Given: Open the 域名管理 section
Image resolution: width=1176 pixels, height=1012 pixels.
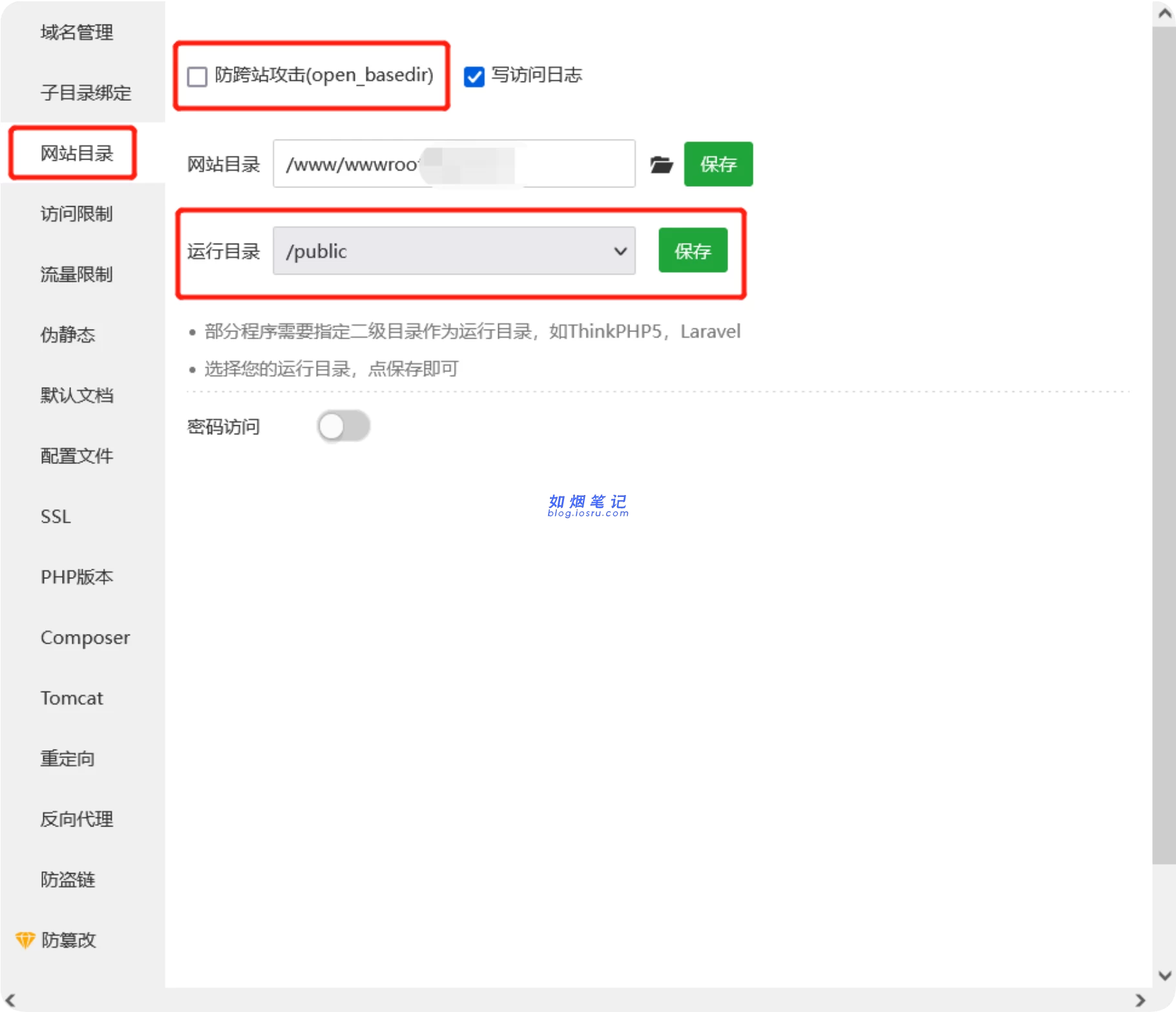Looking at the screenshot, I should [x=77, y=32].
